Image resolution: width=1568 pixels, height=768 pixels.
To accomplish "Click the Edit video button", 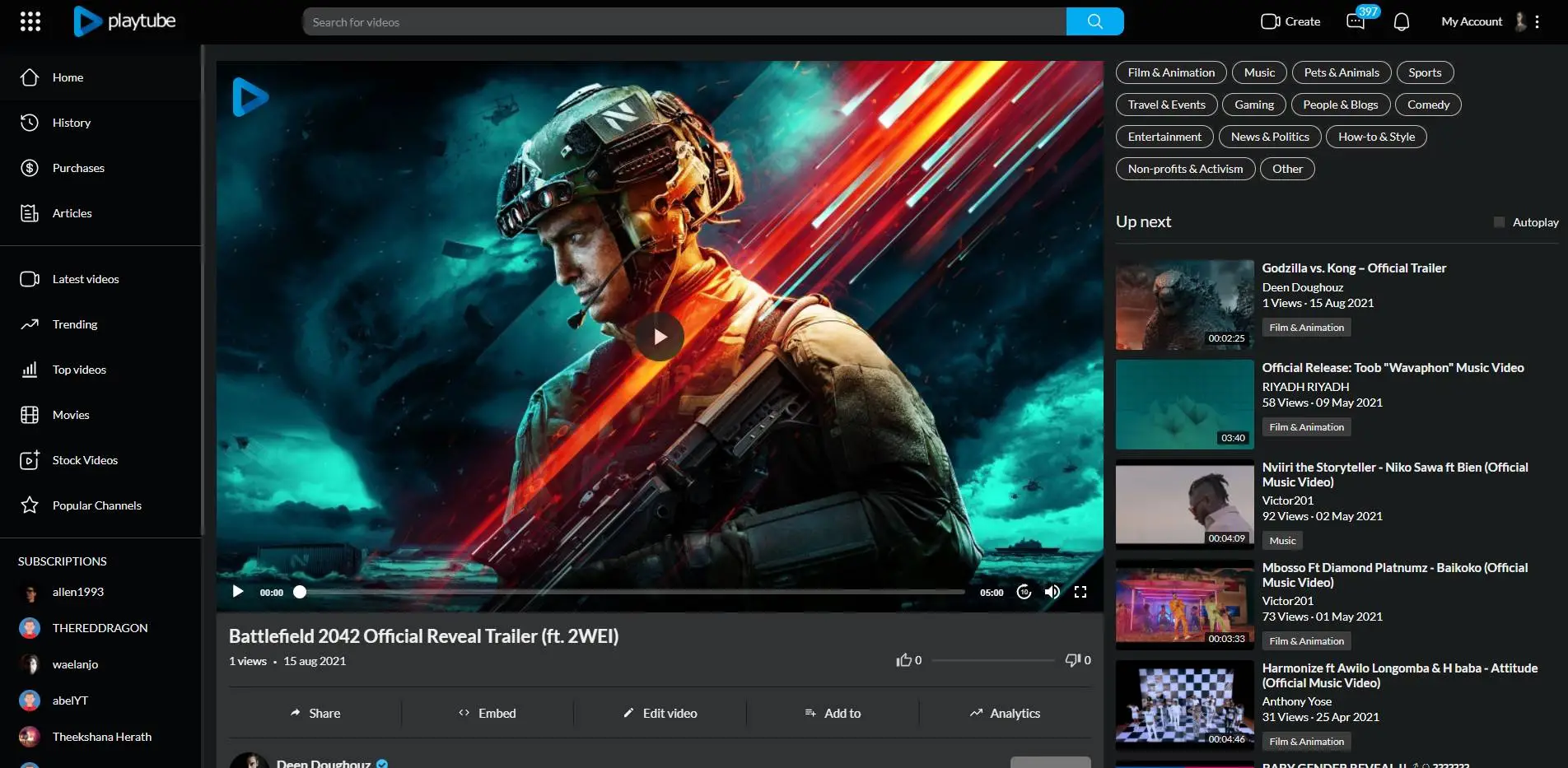I will [x=660, y=714].
